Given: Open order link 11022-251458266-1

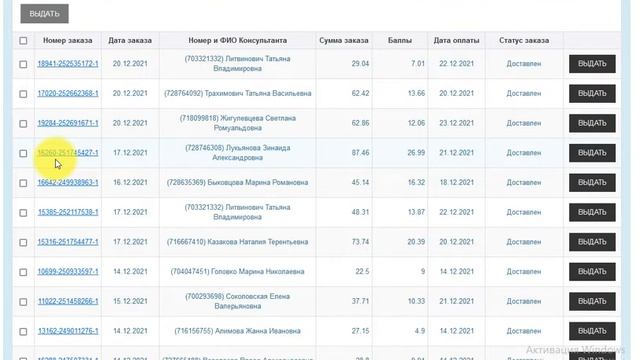Looking at the screenshot, I should pyautogui.click(x=68, y=301).
